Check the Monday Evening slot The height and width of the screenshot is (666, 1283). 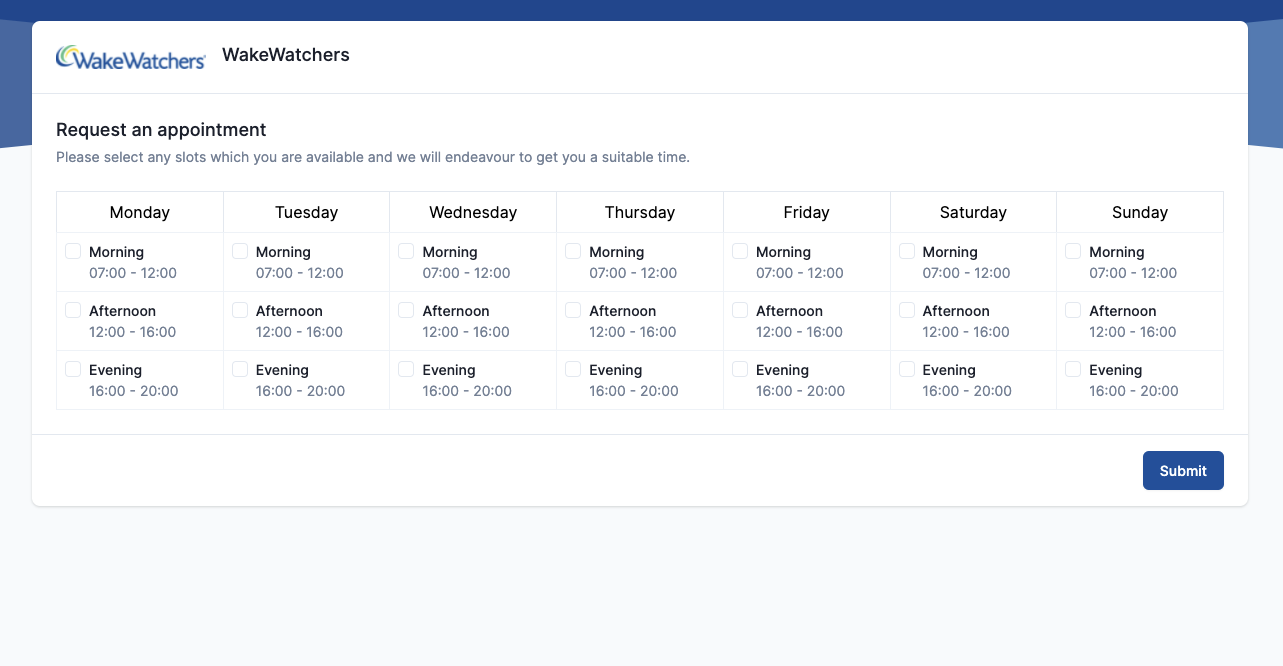[x=73, y=369]
